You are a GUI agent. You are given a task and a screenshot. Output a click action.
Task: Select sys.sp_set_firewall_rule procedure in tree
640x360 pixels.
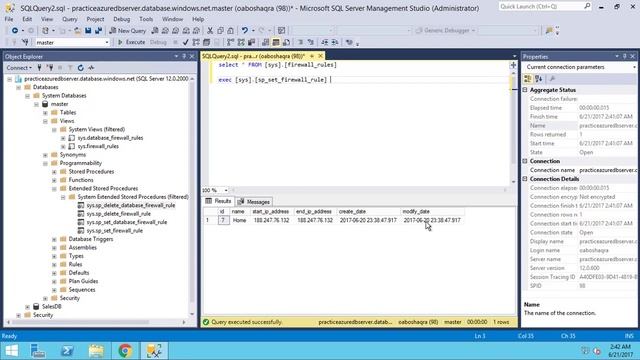tap(115, 231)
